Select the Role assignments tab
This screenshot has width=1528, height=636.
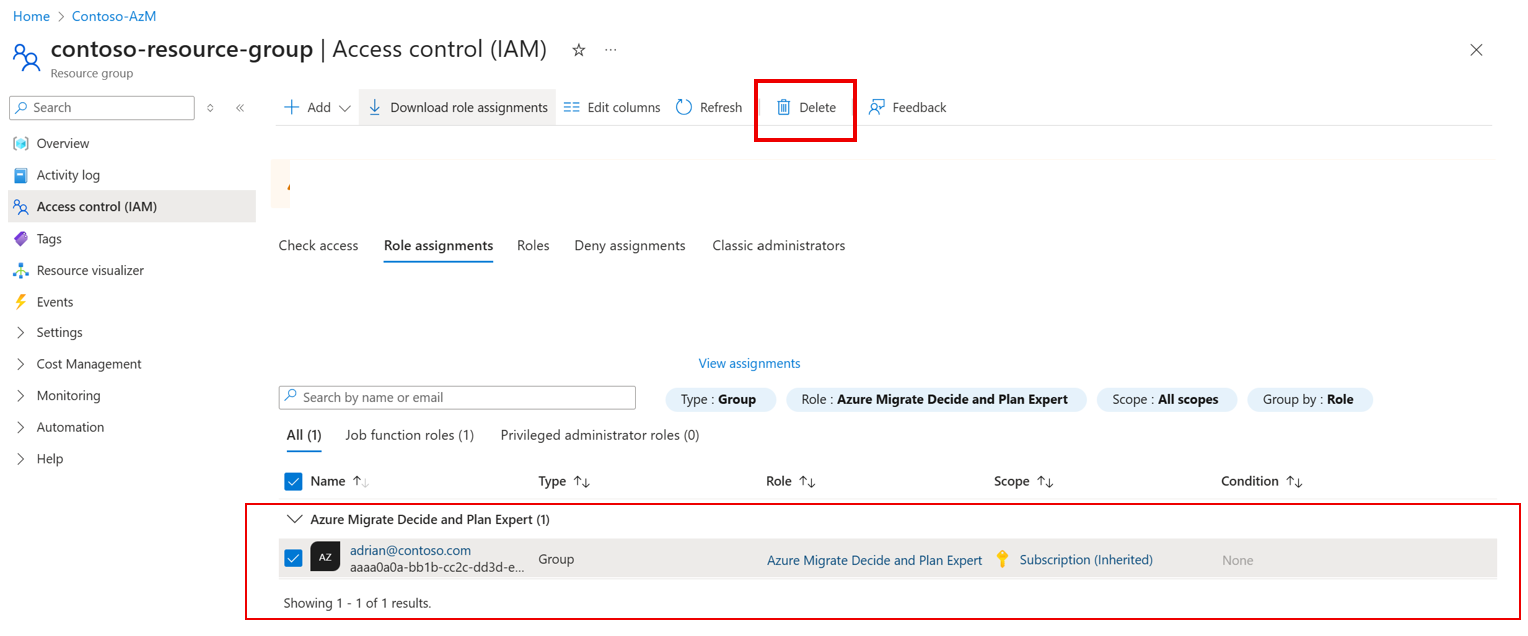click(x=438, y=246)
